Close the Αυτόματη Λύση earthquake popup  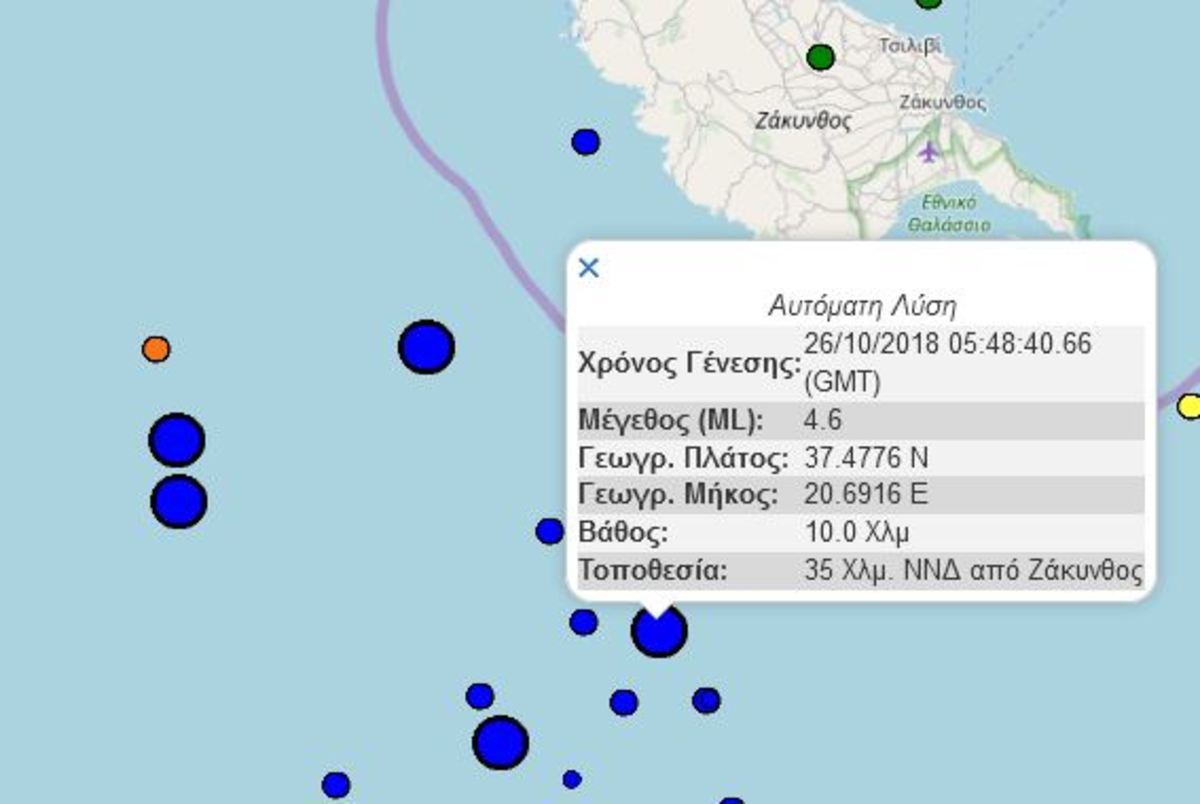tap(589, 268)
